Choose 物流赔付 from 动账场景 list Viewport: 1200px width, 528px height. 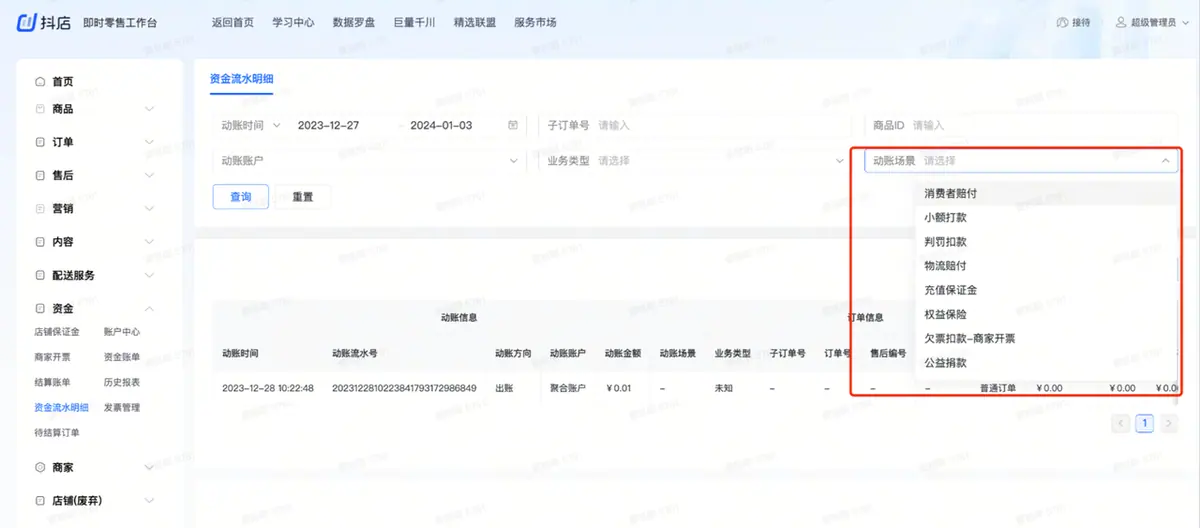1046,266
